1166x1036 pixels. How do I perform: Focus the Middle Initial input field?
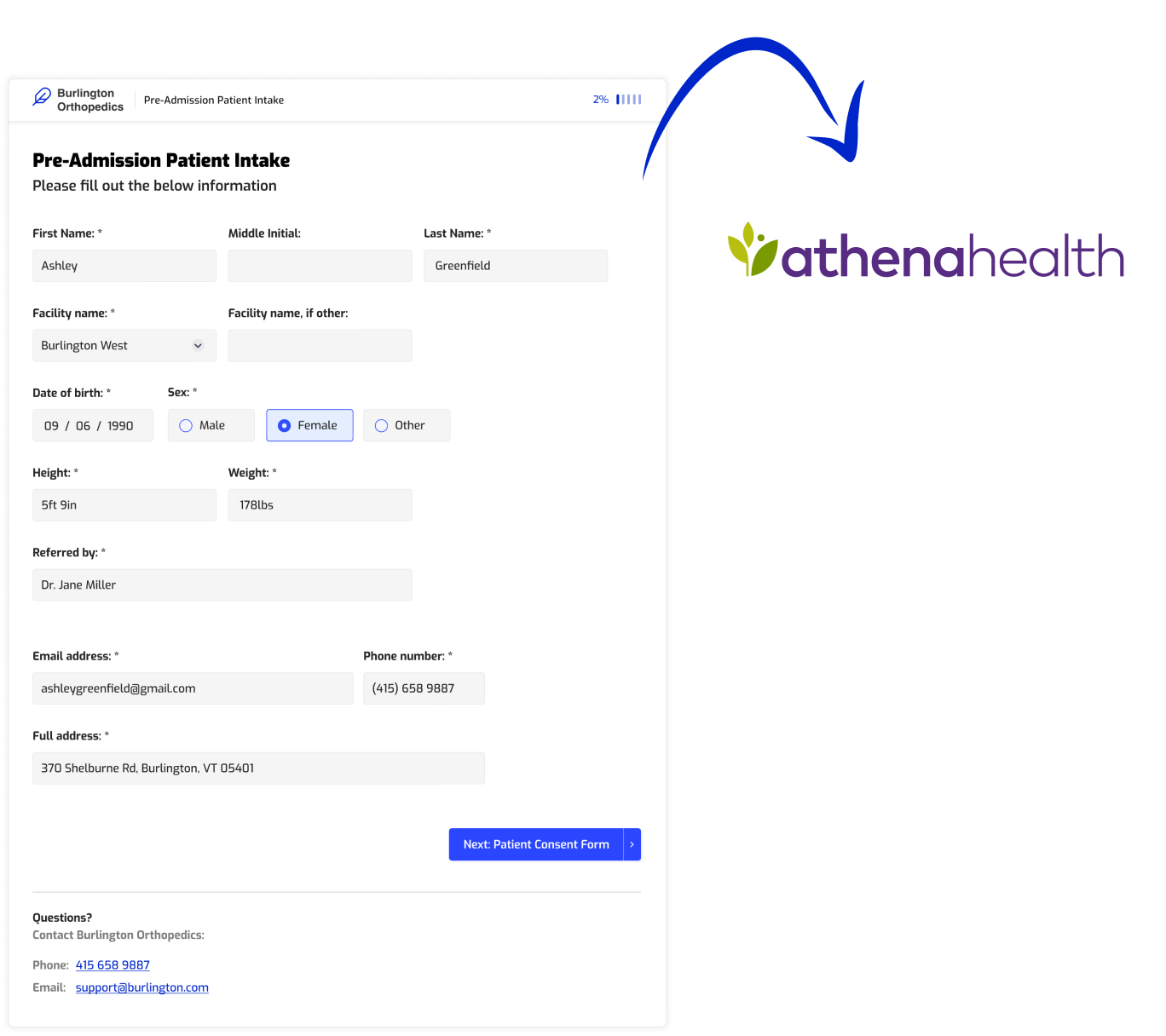(320, 266)
